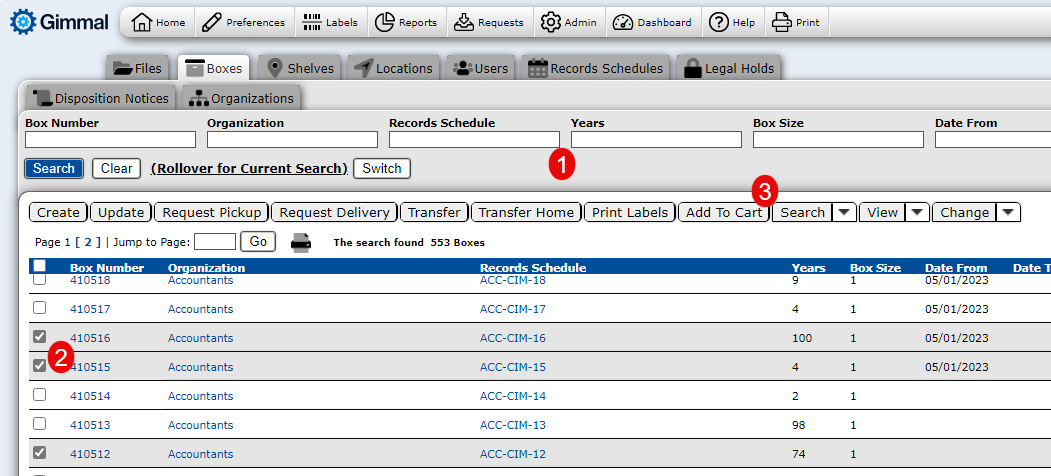Click the Reports pie chart icon
The height and width of the screenshot is (476, 1051).
pyautogui.click(x=384, y=22)
